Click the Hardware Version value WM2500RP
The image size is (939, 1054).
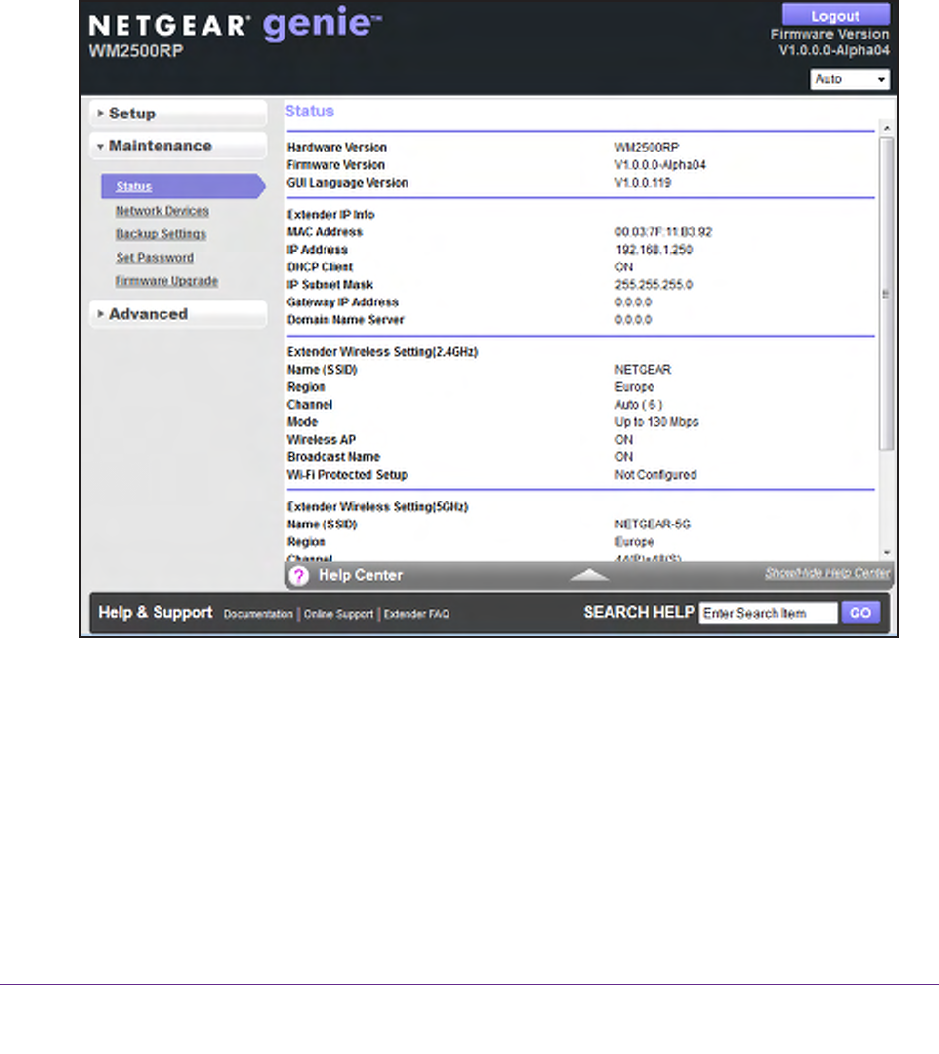(x=647, y=147)
